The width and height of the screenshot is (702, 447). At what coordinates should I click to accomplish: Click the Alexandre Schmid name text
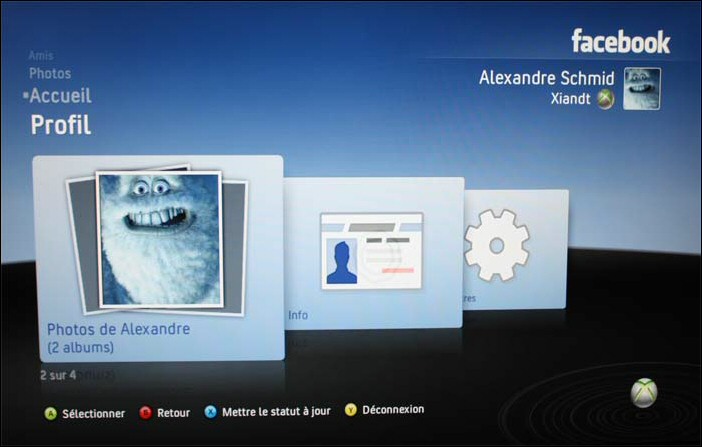[x=547, y=78]
